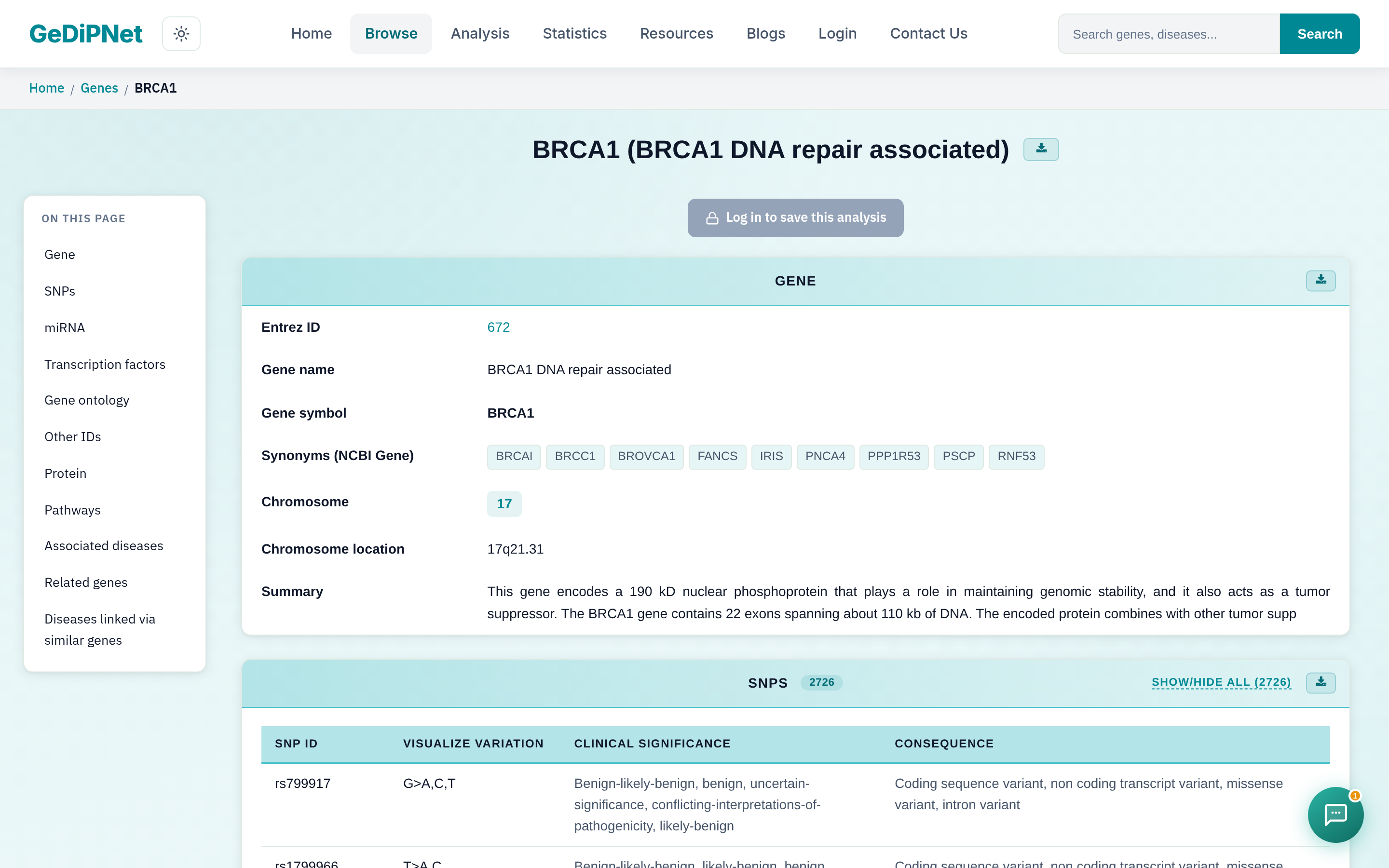Click the GeDiPNet logo

click(85, 34)
